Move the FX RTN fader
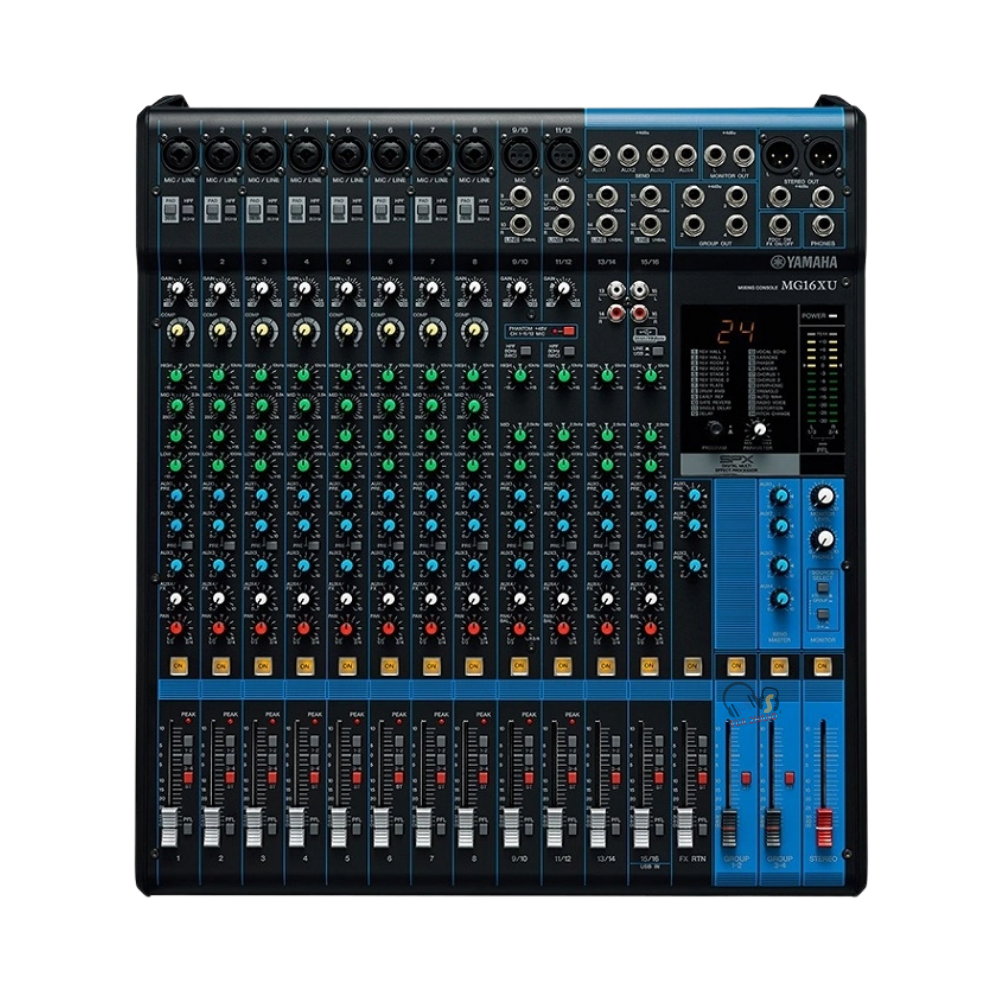This screenshot has width=1000, height=1000. [684, 827]
